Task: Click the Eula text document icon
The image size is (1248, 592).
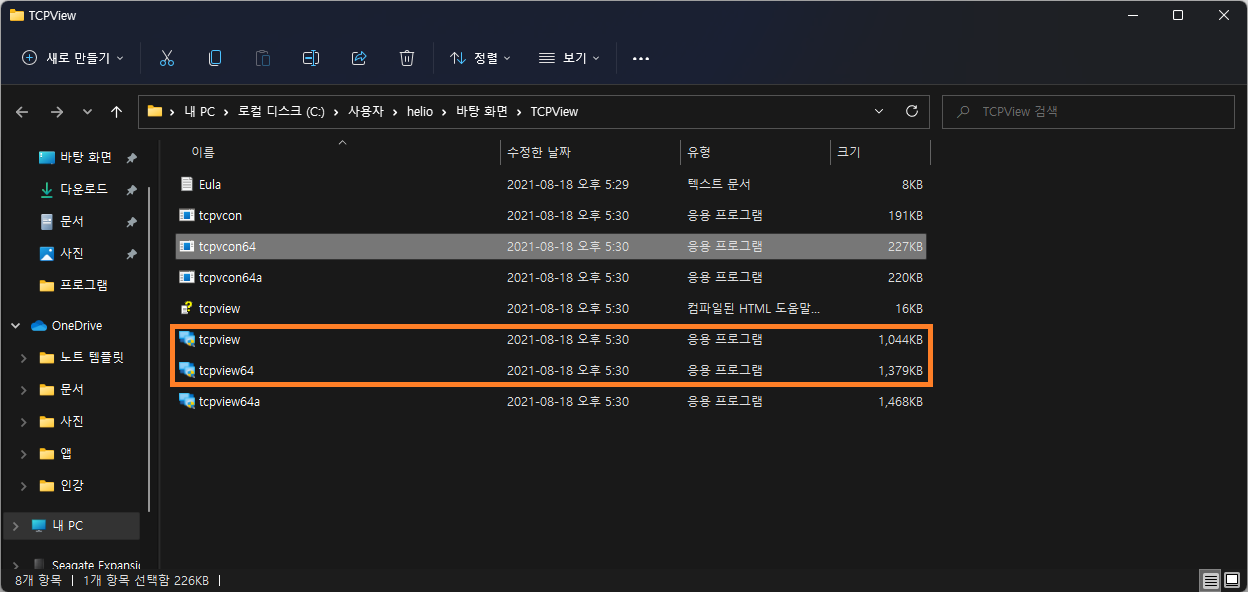Action: (x=186, y=184)
